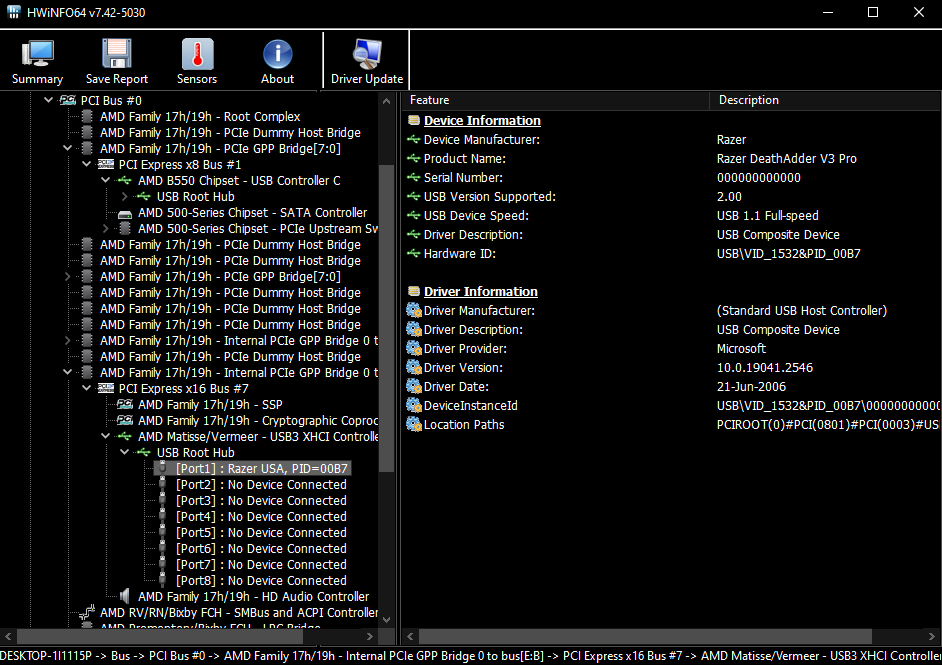The image size is (942, 665).
Task: Select the AMD Cryptographic Coprocessor entry
Action: click(257, 421)
